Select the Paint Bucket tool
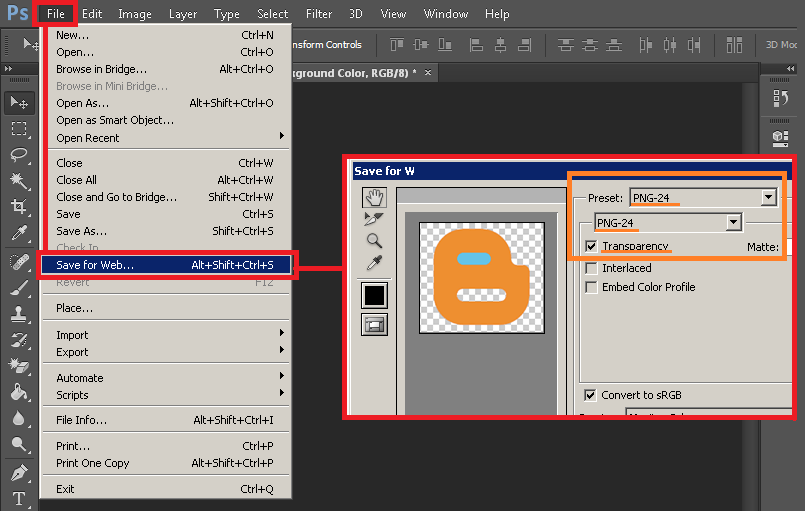The height and width of the screenshot is (511, 805). (x=20, y=392)
